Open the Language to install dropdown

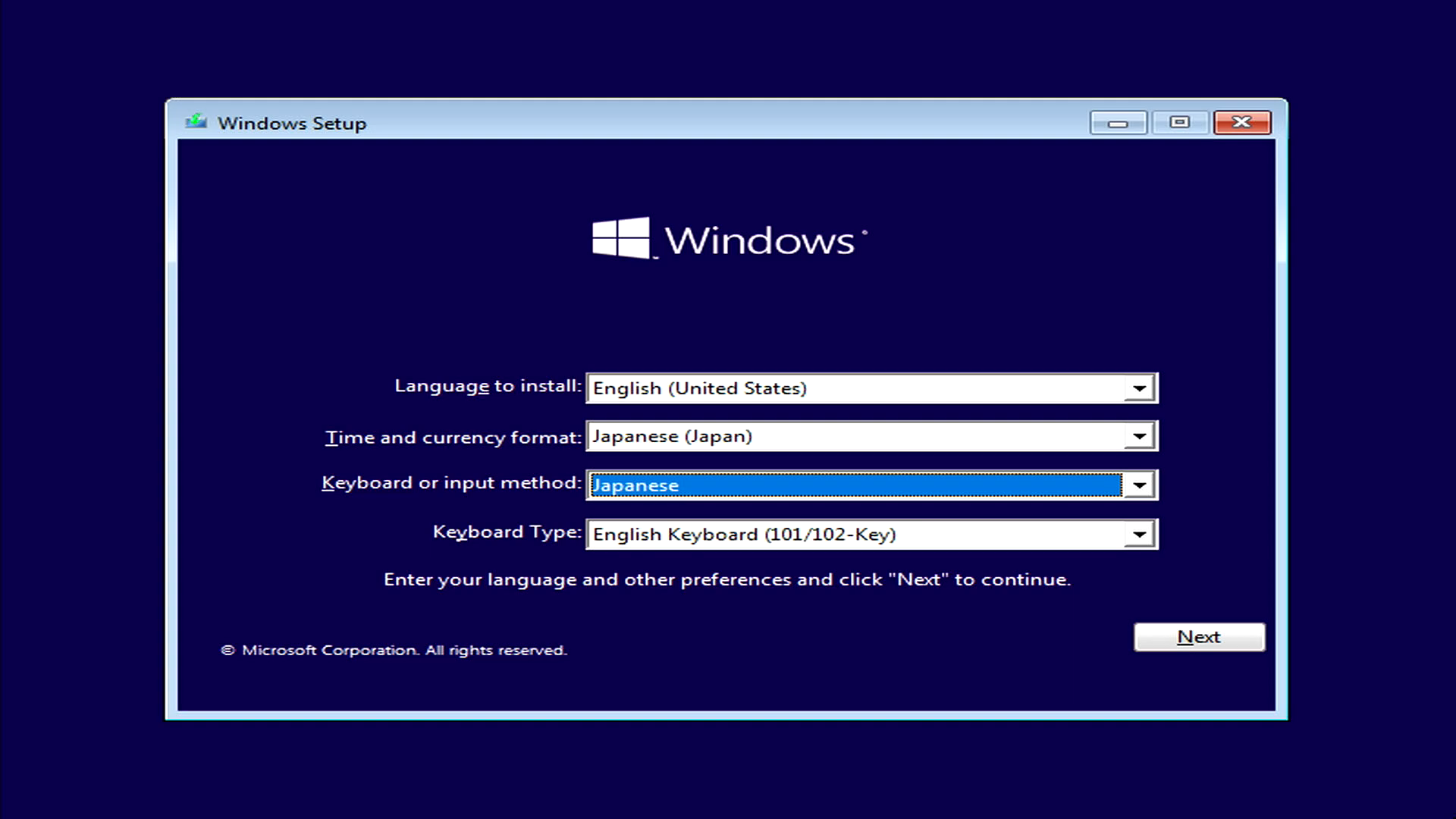pyautogui.click(x=871, y=388)
